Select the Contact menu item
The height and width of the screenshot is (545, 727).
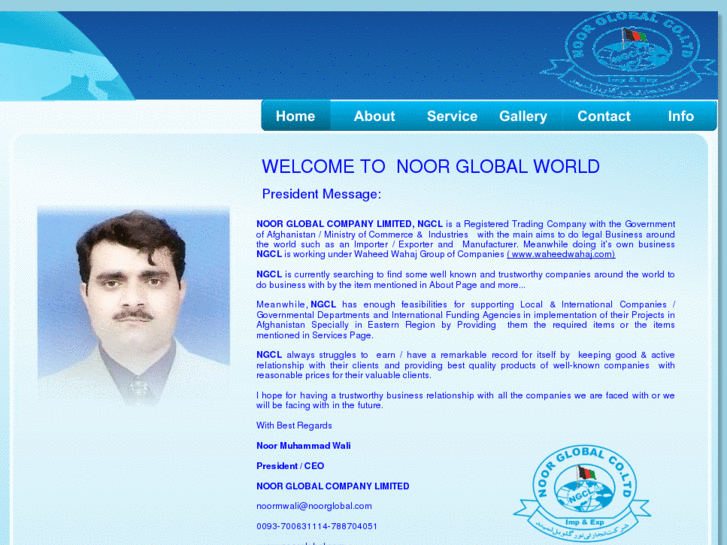(604, 116)
